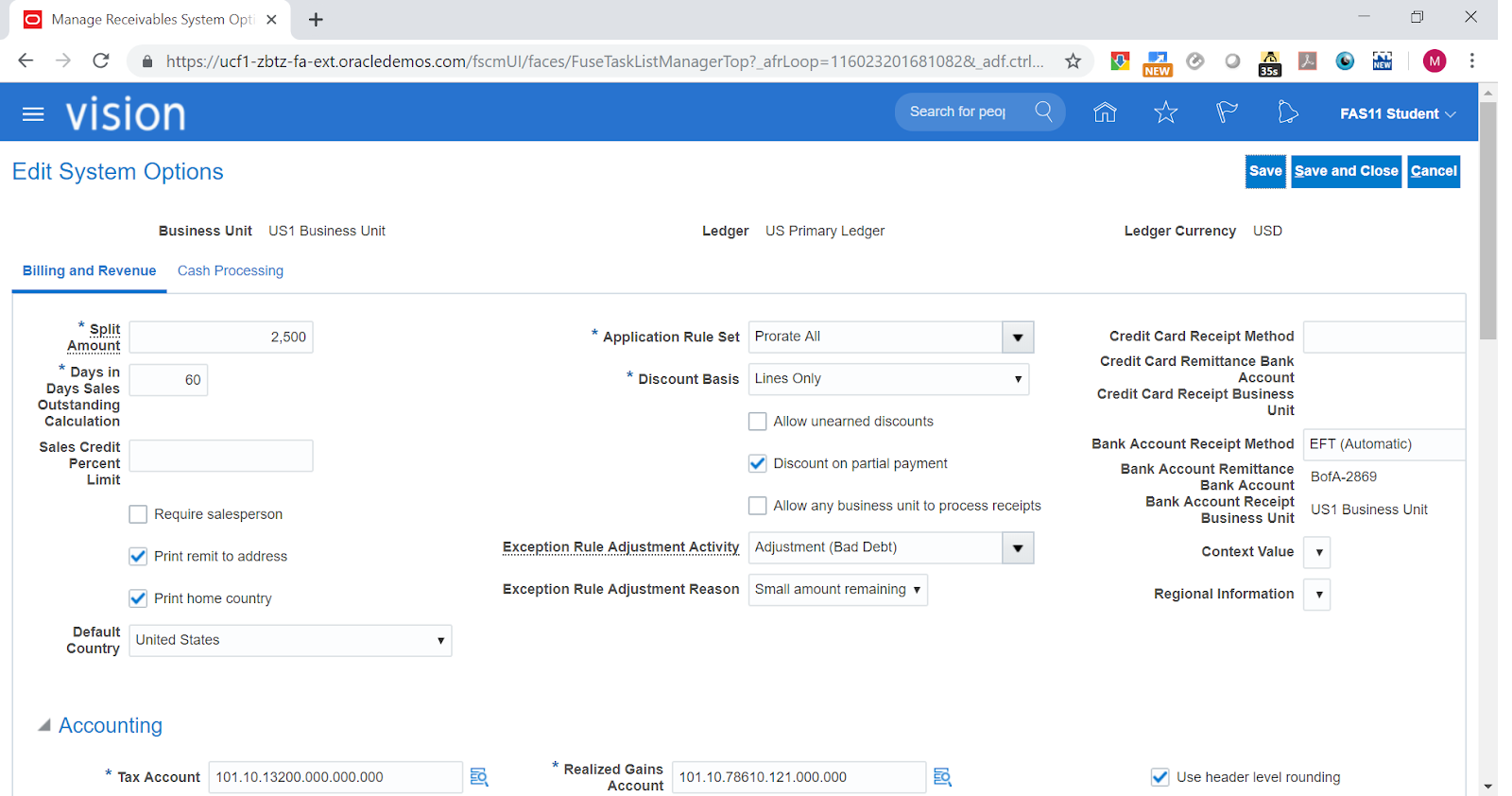Click the Vision logo
The width and height of the screenshot is (1512, 796).
point(126,114)
